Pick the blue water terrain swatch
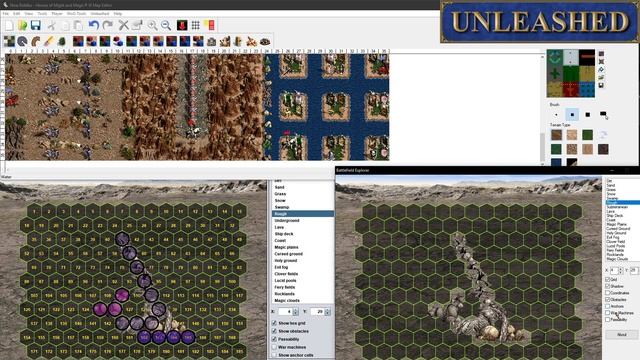Viewport: 640px width, 360px height. [x=556, y=162]
